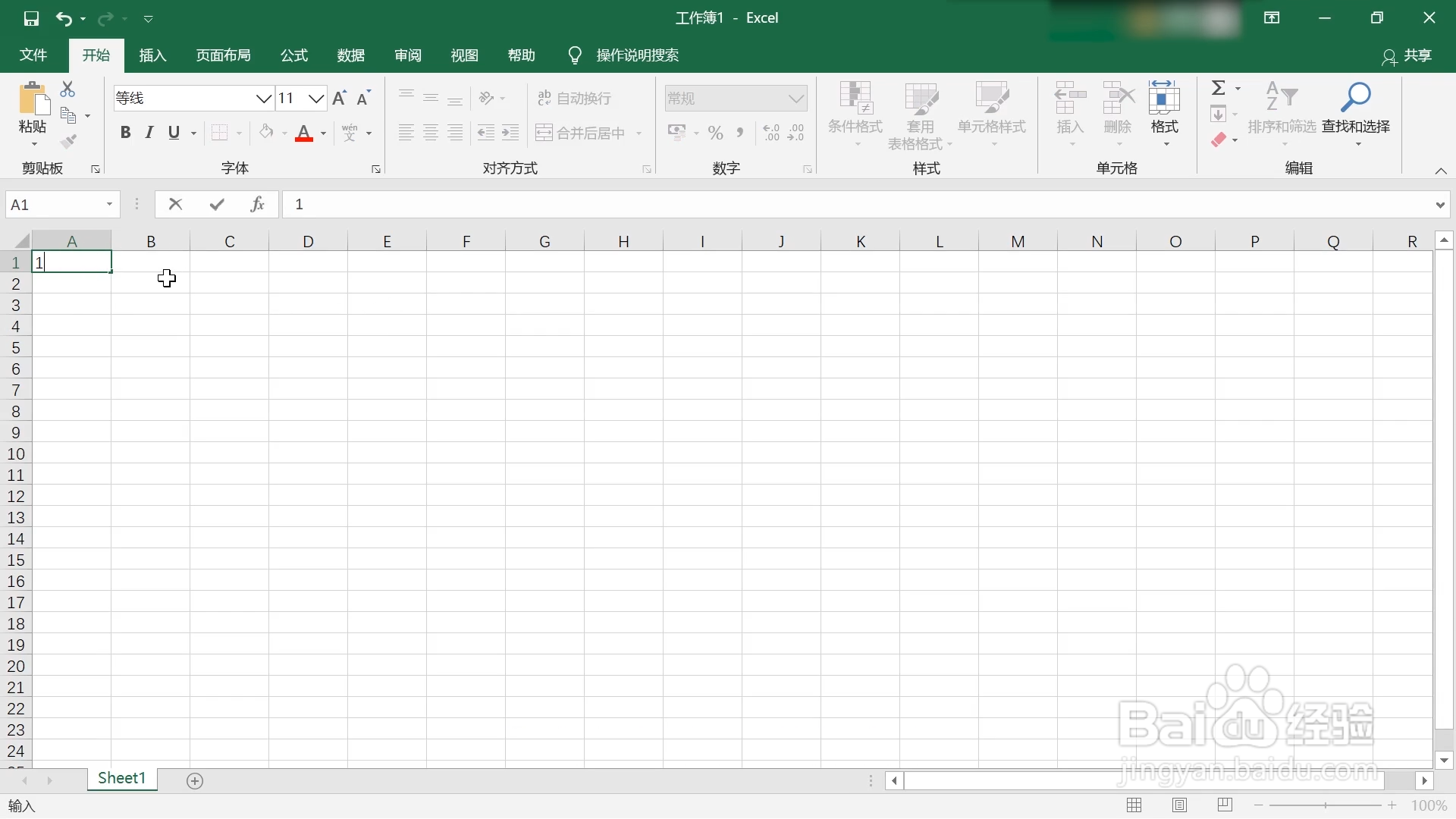Add a new worksheet with the plus button
Viewport: 1456px width, 819px height.
click(x=195, y=780)
